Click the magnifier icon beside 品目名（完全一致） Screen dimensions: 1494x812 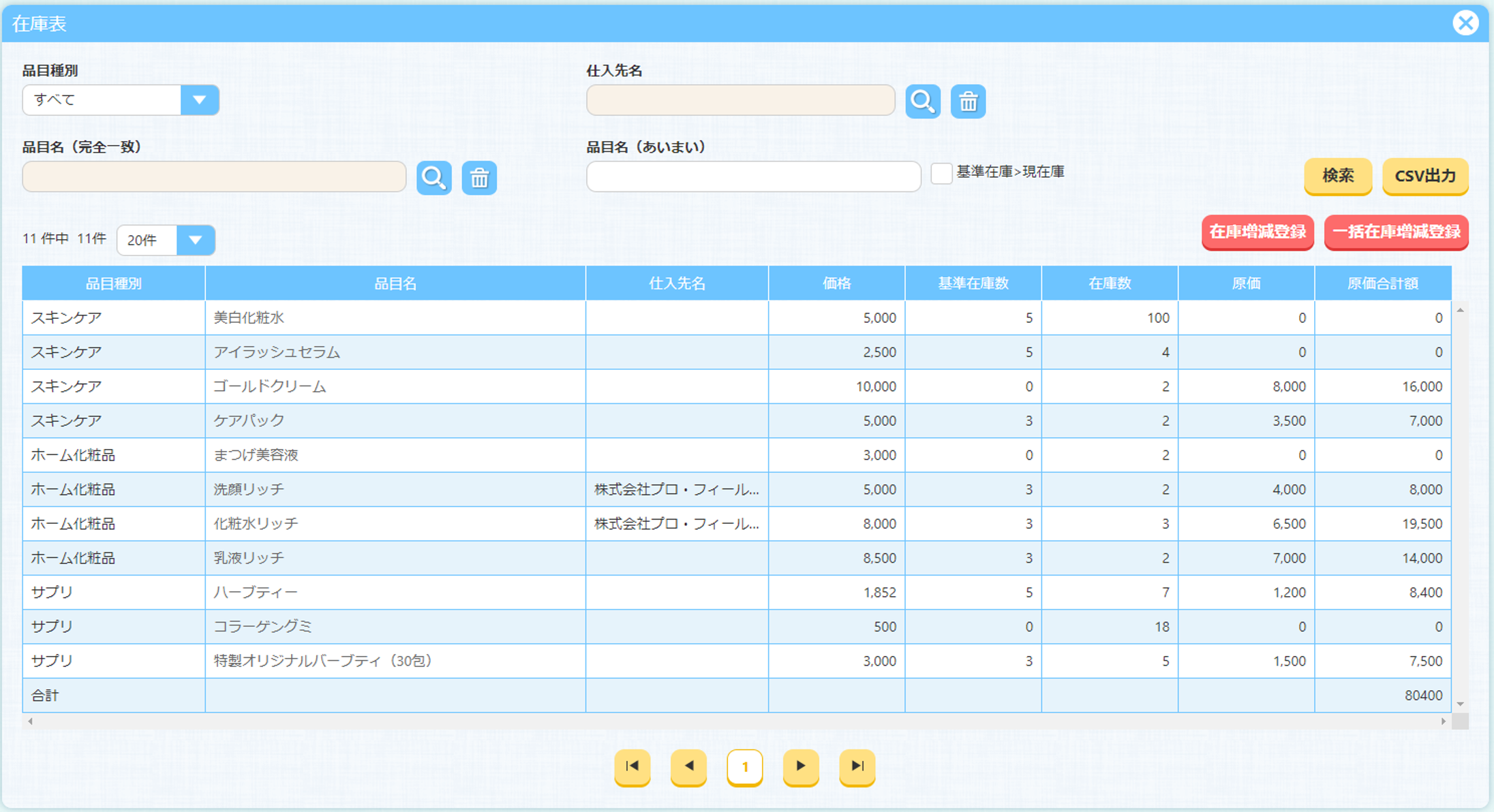pyautogui.click(x=434, y=178)
